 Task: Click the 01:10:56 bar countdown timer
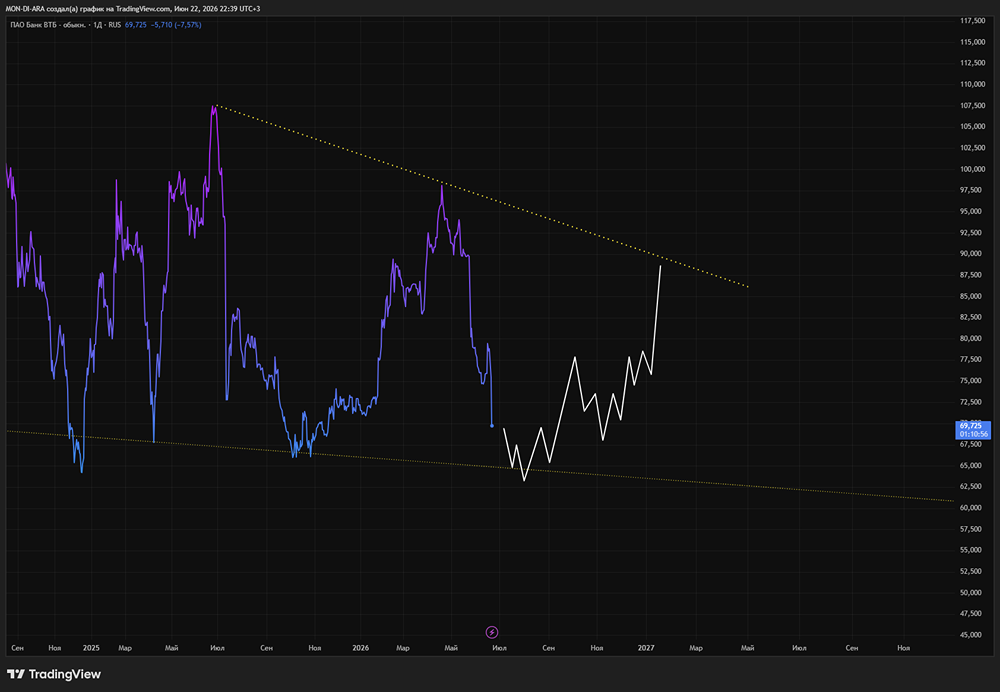[973, 434]
